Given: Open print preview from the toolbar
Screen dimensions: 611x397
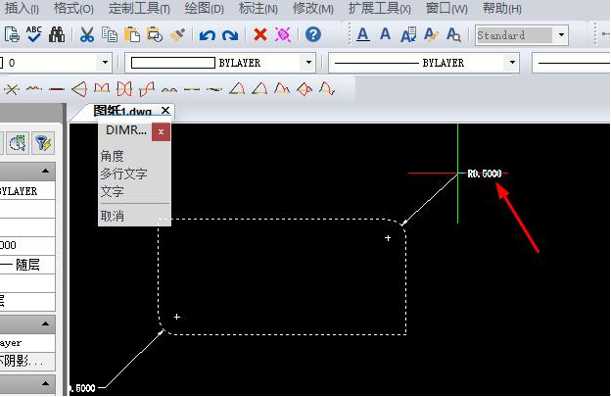Looking at the screenshot, I should click(12, 34).
